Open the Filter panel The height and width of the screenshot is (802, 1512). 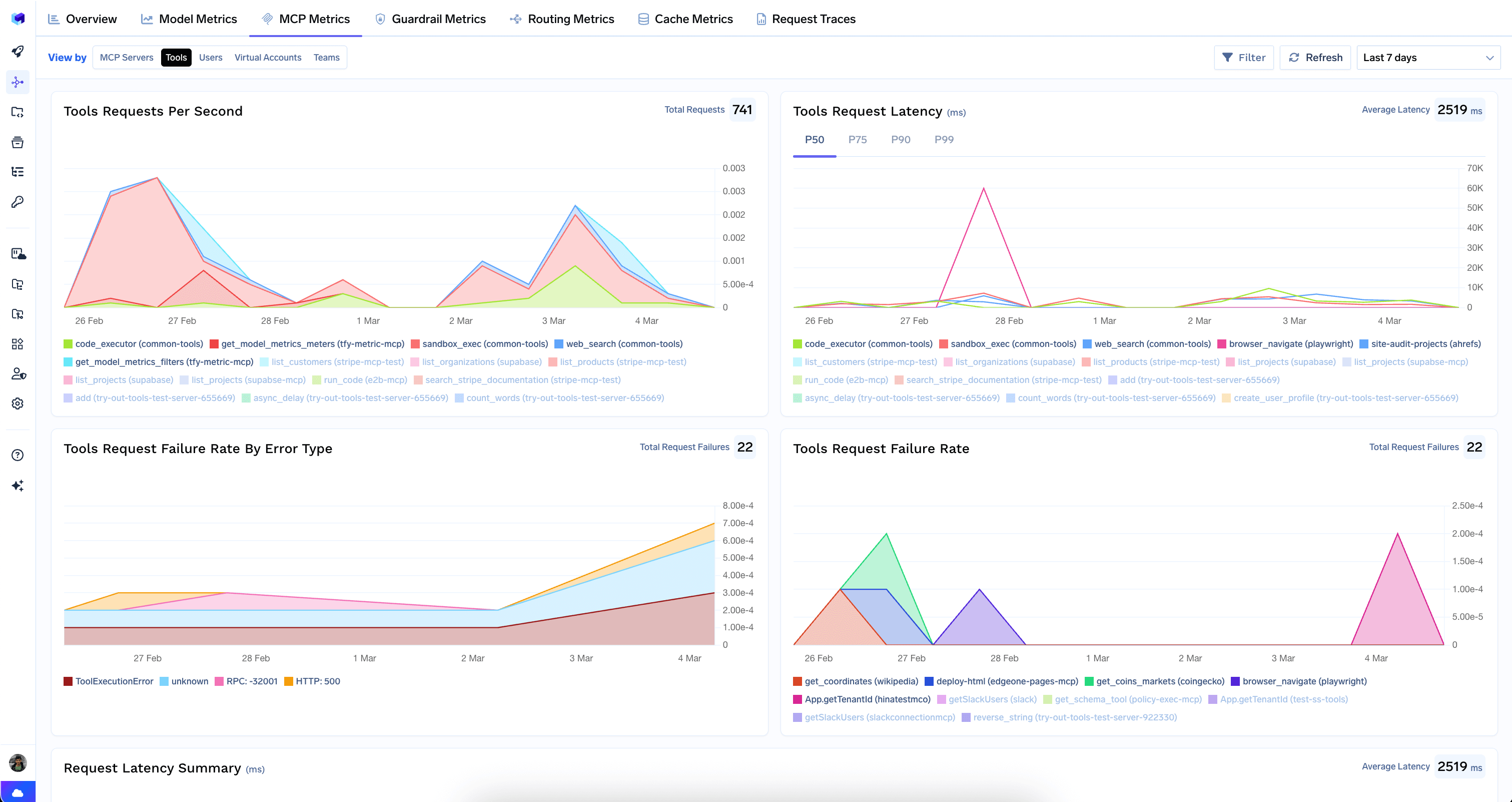tap(1244, 57)
